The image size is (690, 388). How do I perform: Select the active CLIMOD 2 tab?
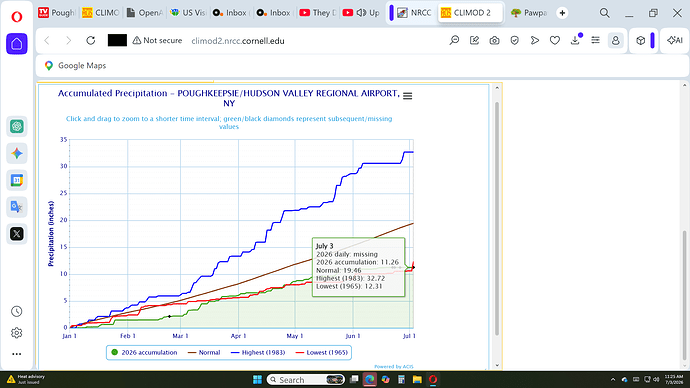coord(470,13)
